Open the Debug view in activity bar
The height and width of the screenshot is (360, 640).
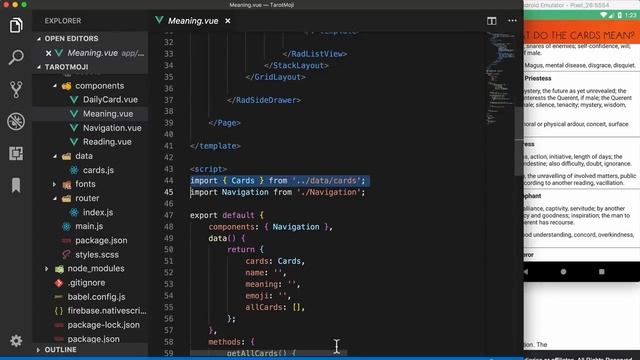click(x=16, y=121)
